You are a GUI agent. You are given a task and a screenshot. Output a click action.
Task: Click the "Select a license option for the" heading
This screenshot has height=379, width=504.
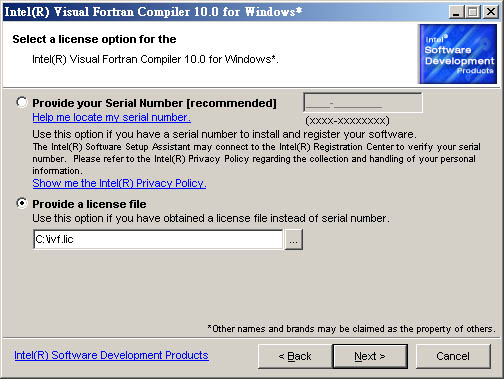point(94,39)
